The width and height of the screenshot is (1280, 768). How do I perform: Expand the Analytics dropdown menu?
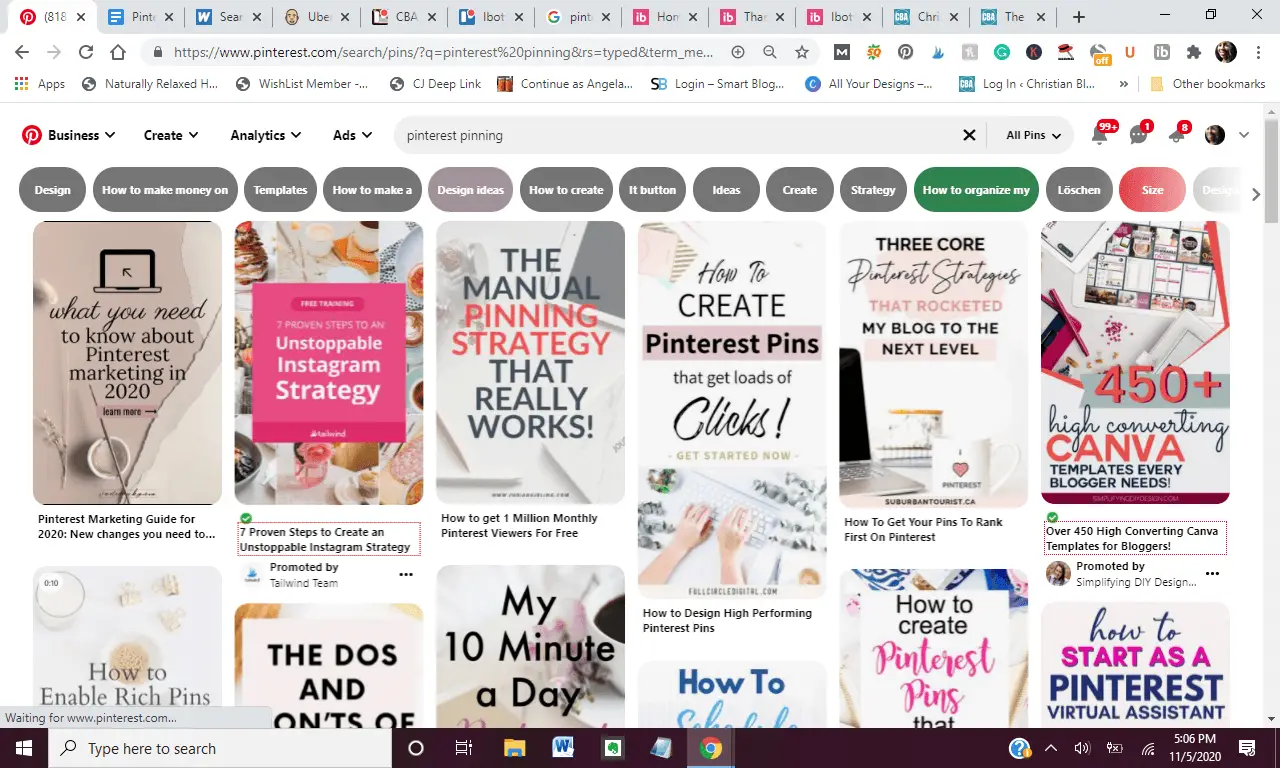click(266, 135)
